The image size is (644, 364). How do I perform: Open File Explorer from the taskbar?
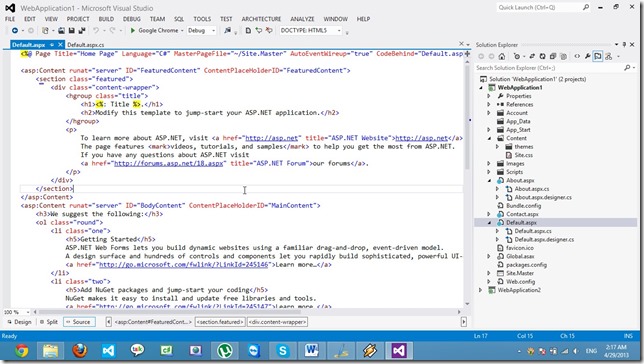click(51, 351)
